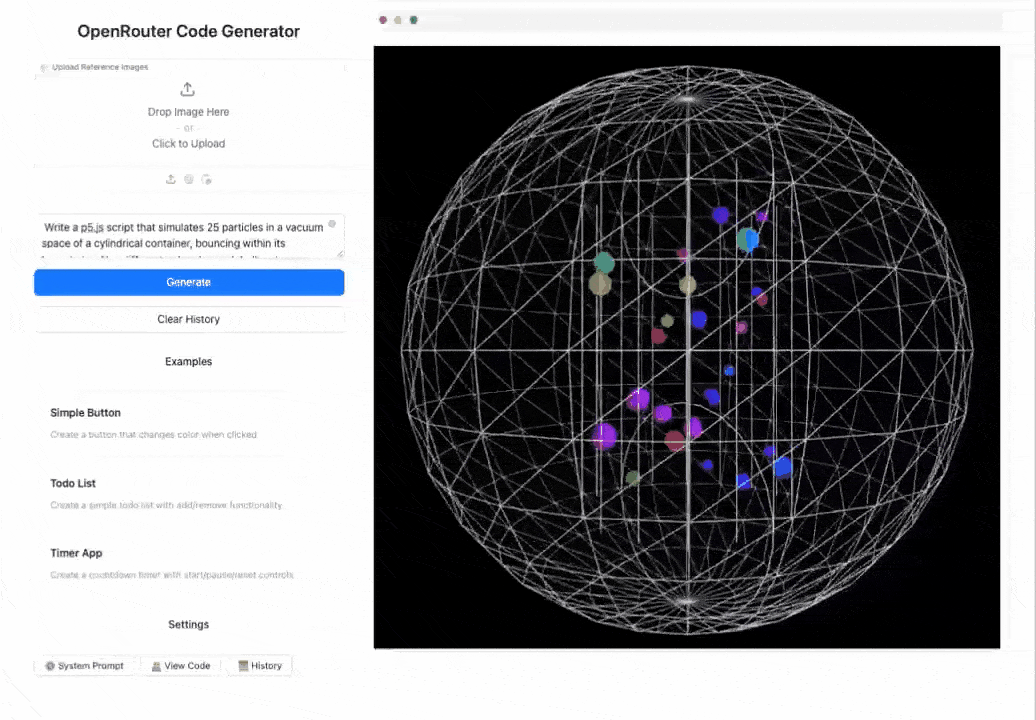The height and width of the screenshot is (720, 1036).
Task: Click the prompt box resize handle
Action: coord(340,254)
